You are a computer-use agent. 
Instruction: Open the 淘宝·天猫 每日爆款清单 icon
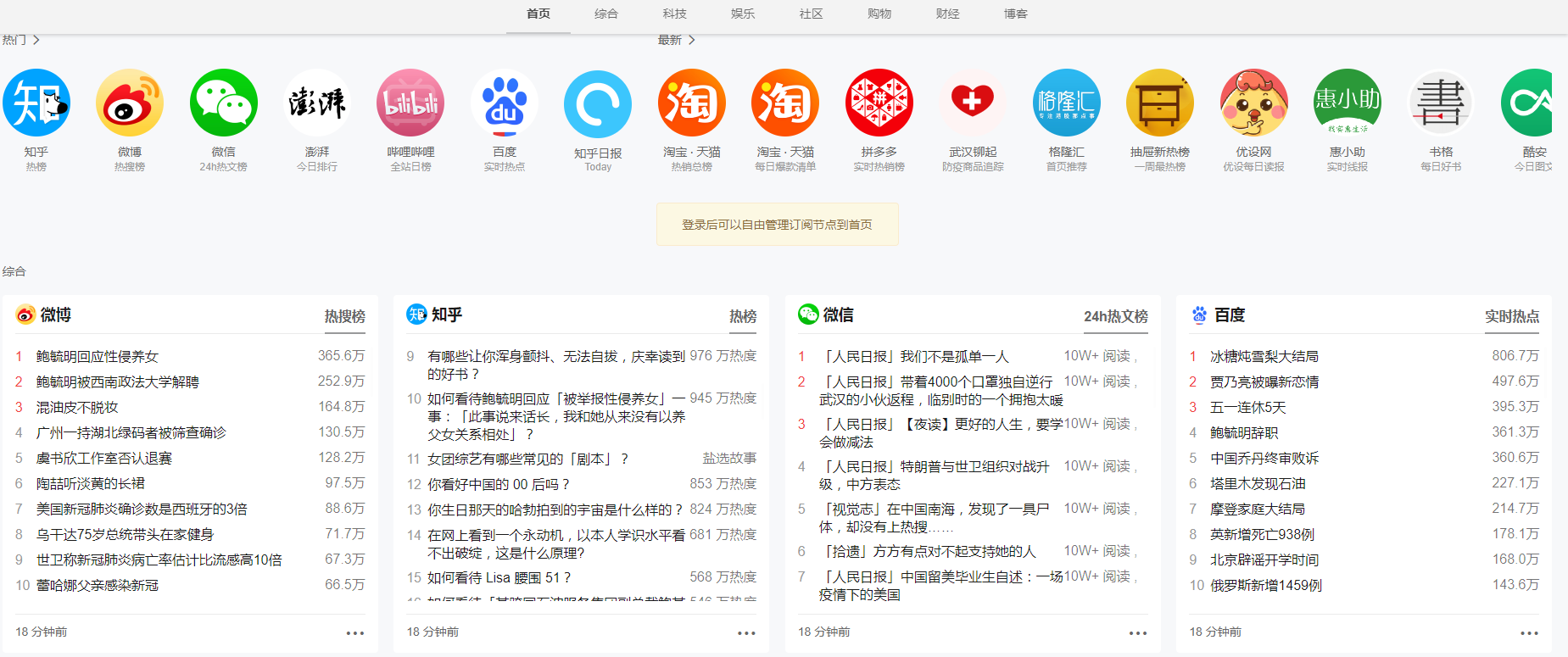pyautogui.click(x=785, y=103)
